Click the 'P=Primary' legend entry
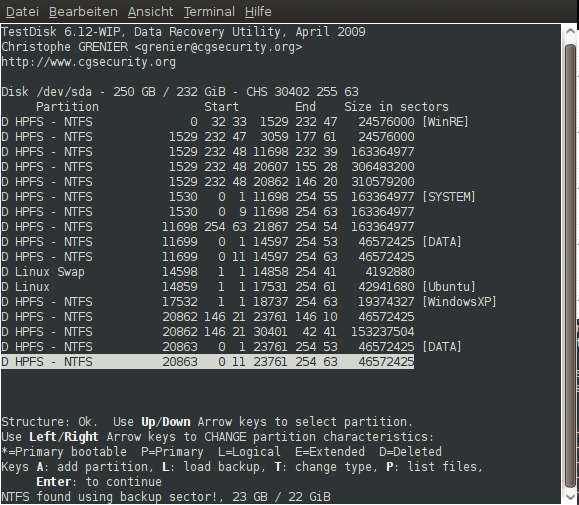579x505 pixels. tap(172, 452)
